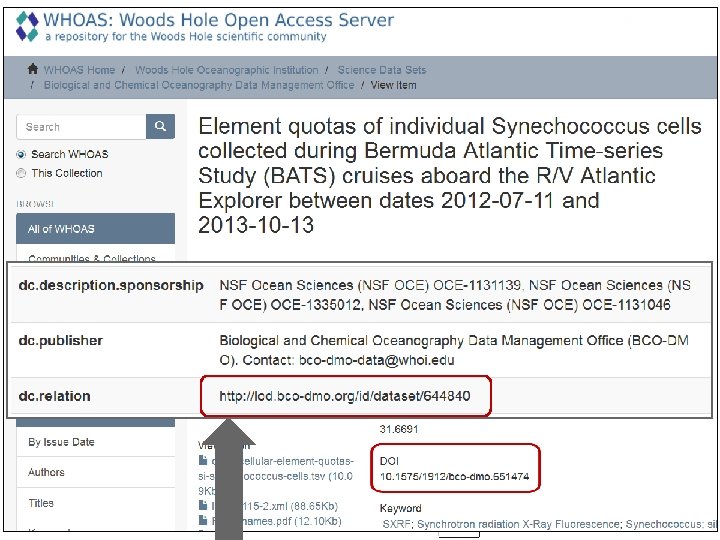
Task: Select the Search WHOAS radio button
Action: click(21, 154)
